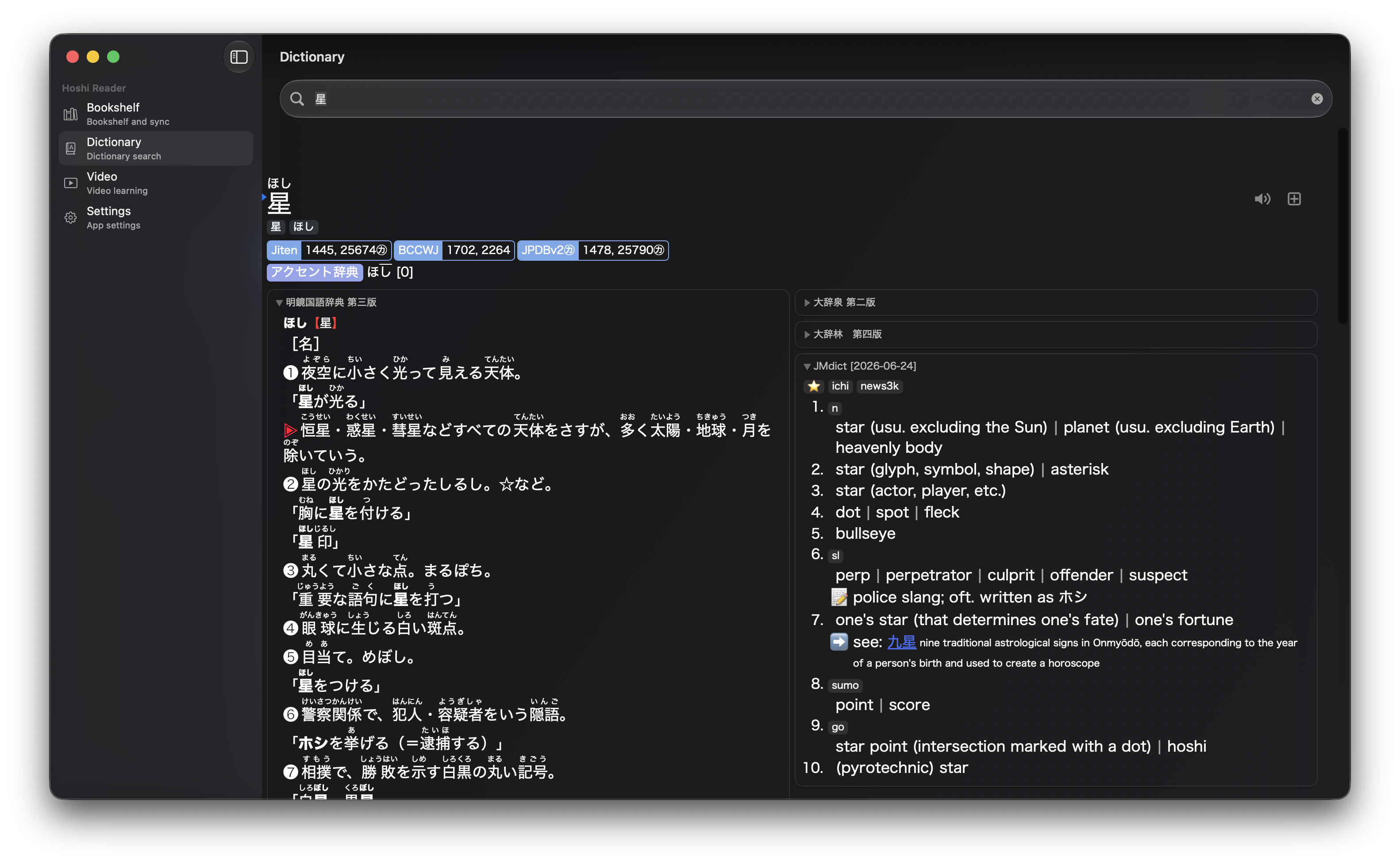Click definition '(pyrotechnic) star'
Viewport: 1400px width, 865px height.
pos(901,768)
